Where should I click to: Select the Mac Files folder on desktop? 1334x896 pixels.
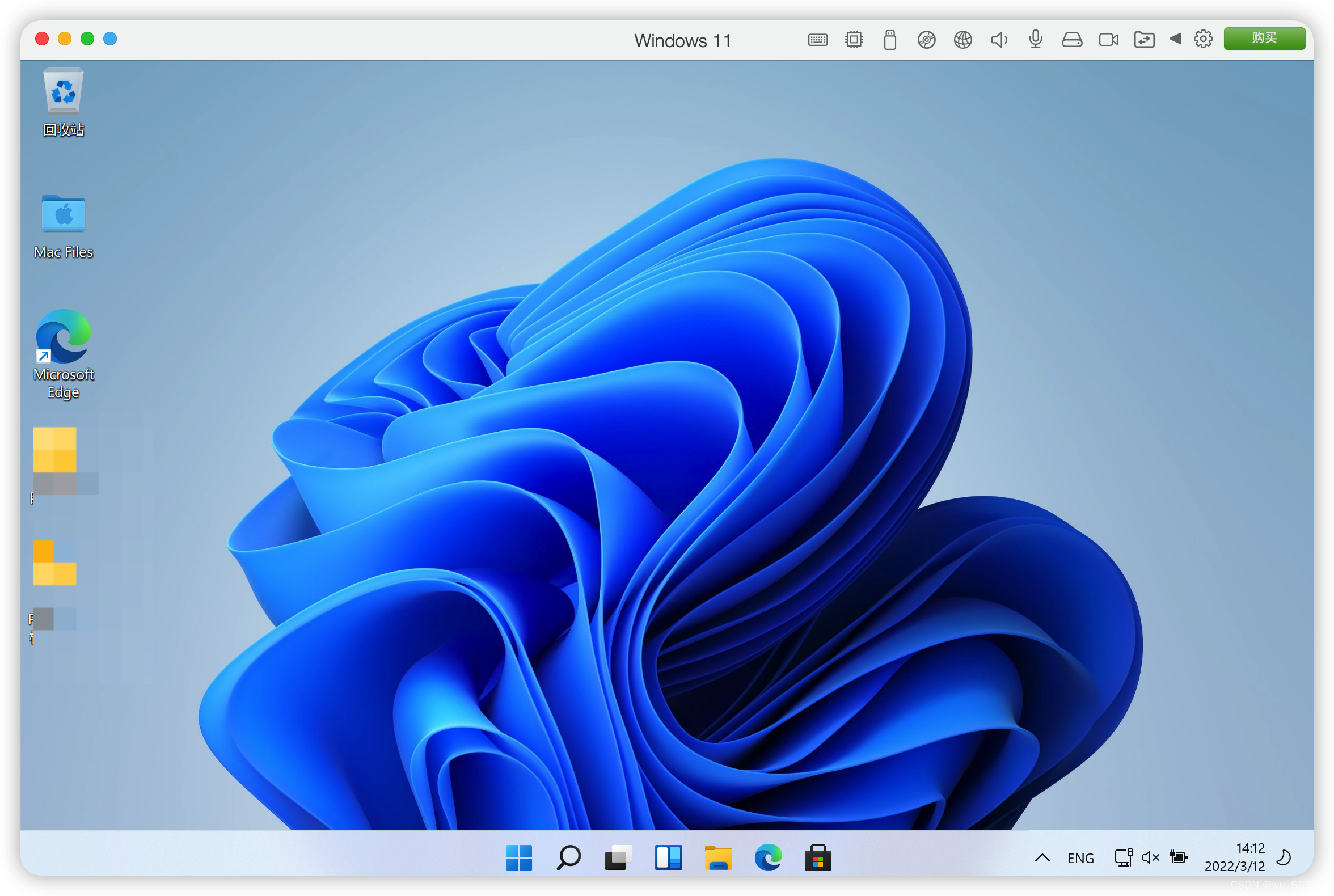pos(64,227)
